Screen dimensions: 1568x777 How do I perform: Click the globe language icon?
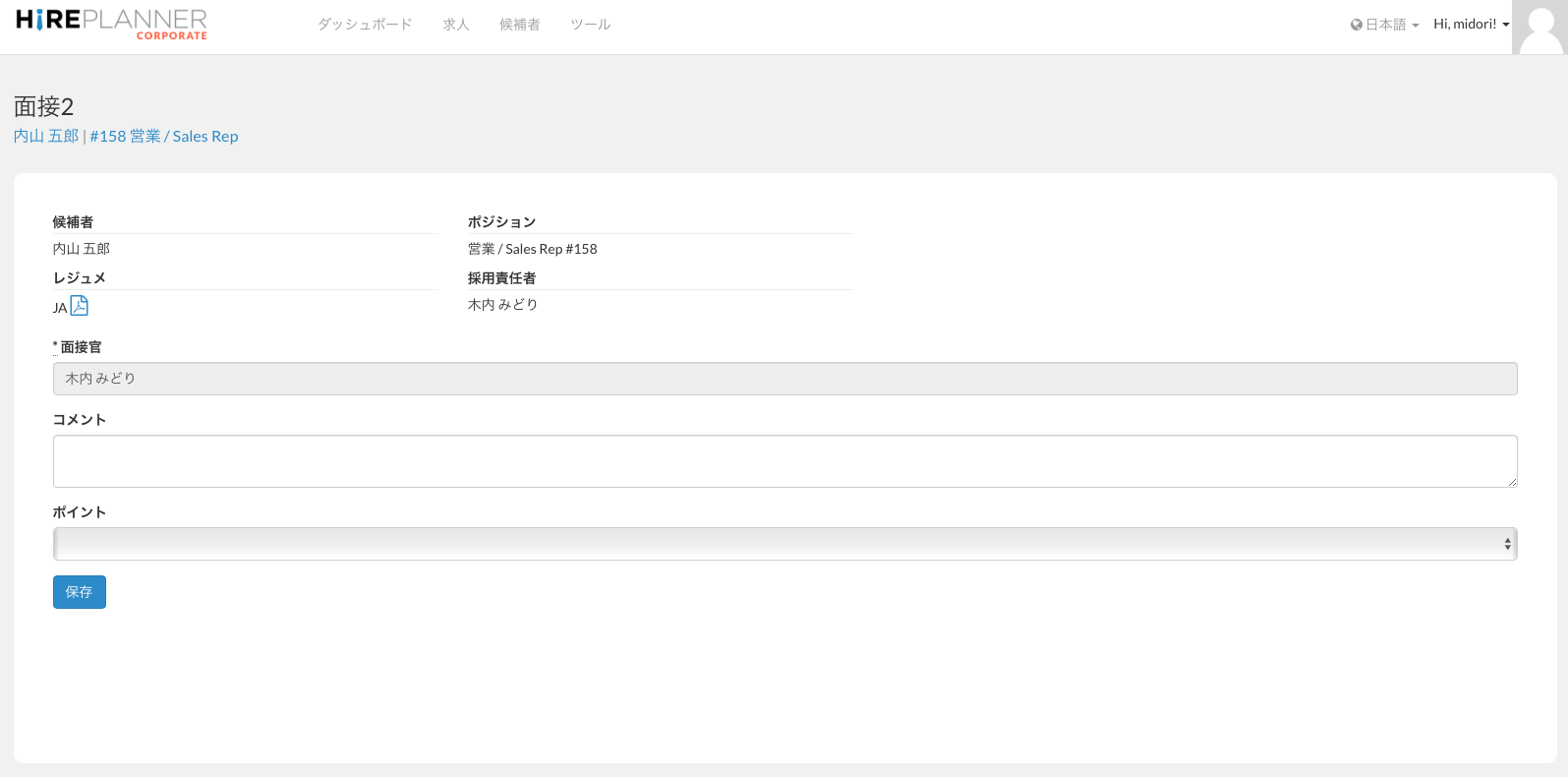pyautogui.click(x=1357, y=25)
